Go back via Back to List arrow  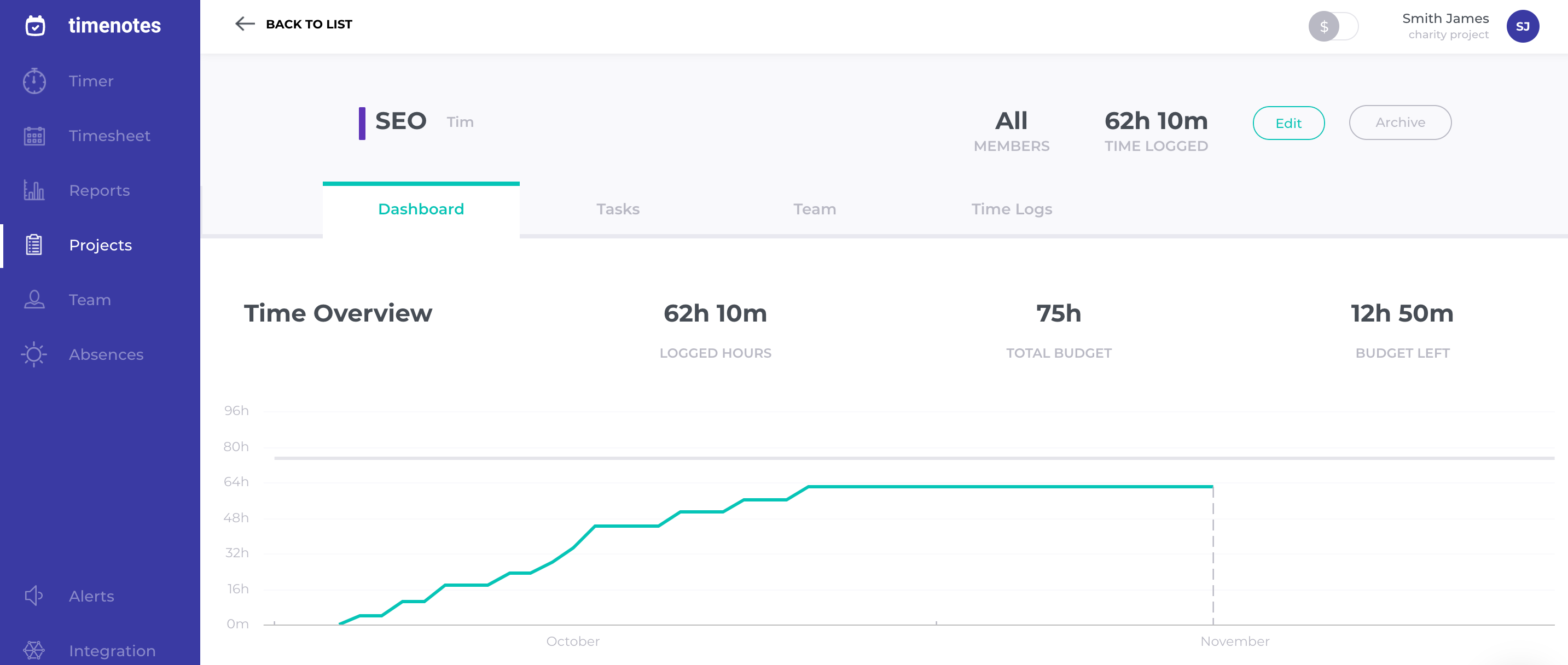point(245,24)
